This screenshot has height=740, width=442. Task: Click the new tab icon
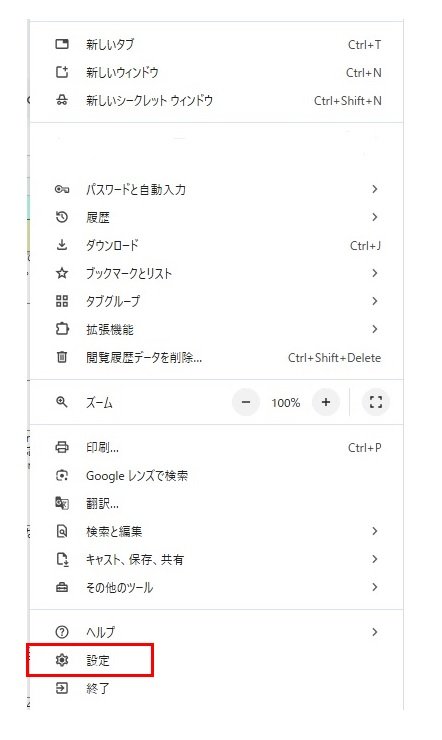[x=62, y=44]
